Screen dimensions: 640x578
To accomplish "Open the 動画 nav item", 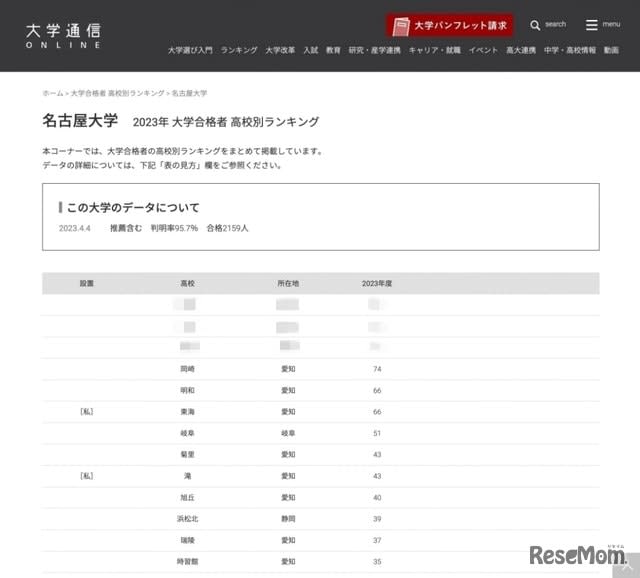I will tap(611, 50).
